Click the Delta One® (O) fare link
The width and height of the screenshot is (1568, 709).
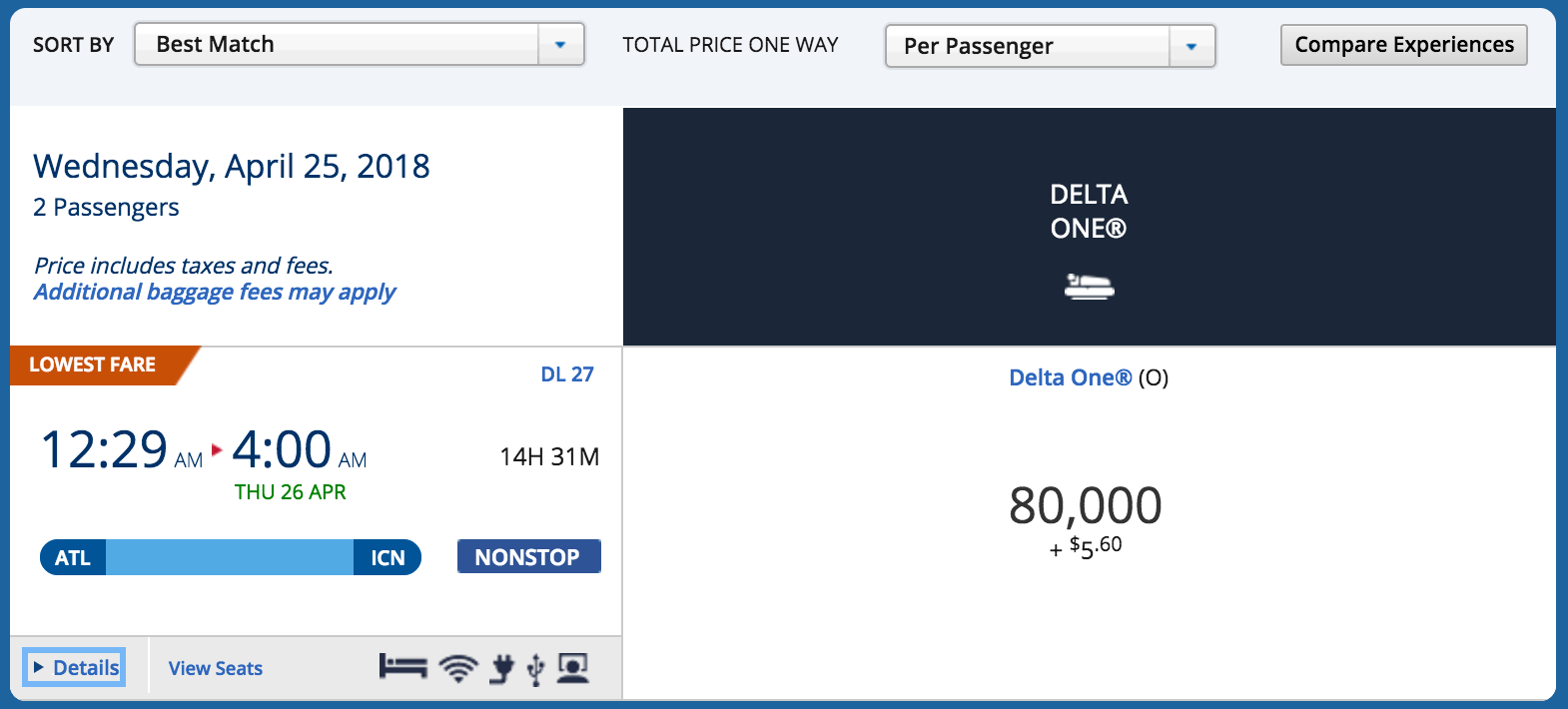tap(1071, 377)
